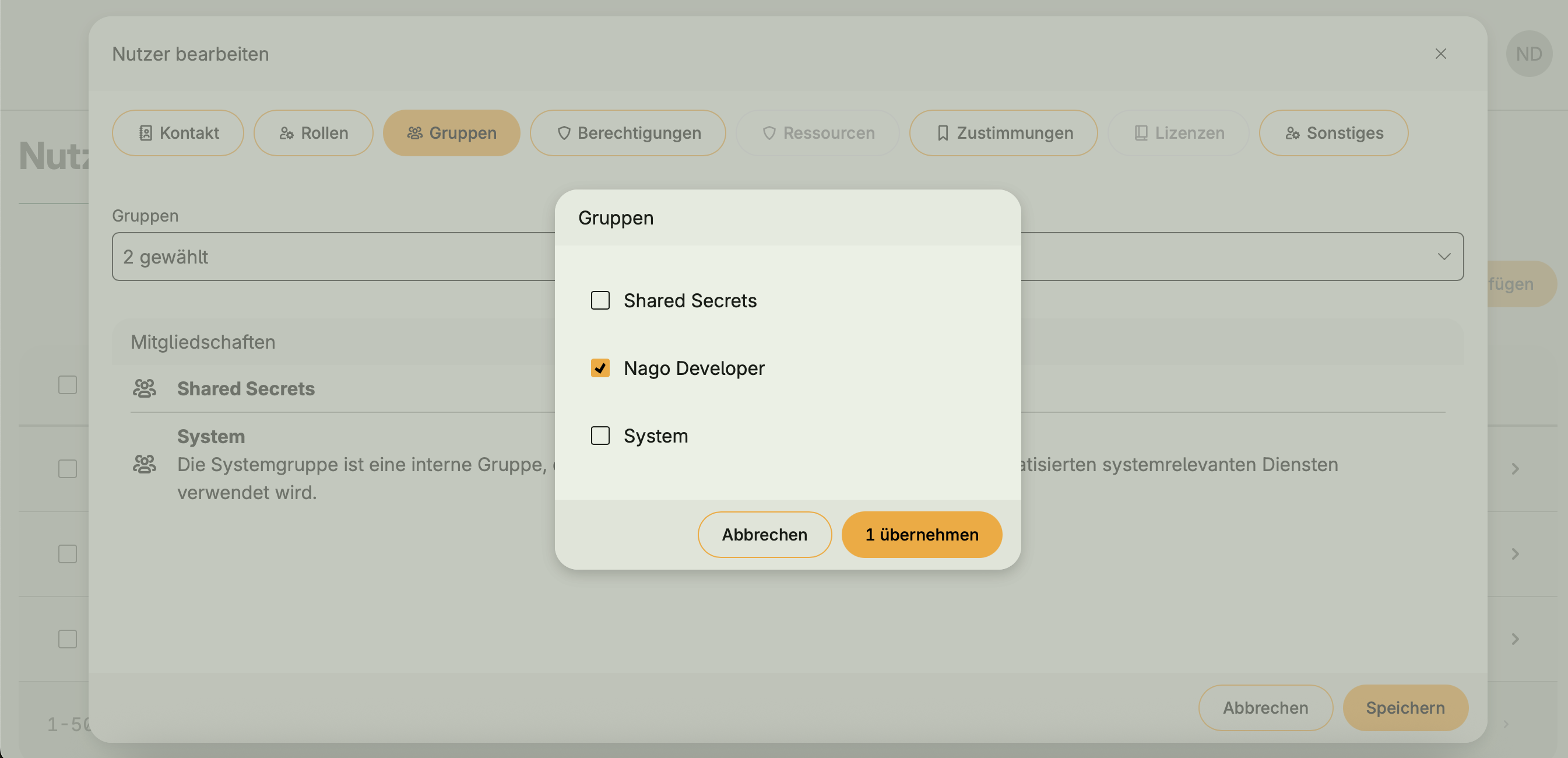Viewport: 1568px width, 758px height.
Task: Click the contact icon in Kontakt tab
Action: tap(145, 133)
